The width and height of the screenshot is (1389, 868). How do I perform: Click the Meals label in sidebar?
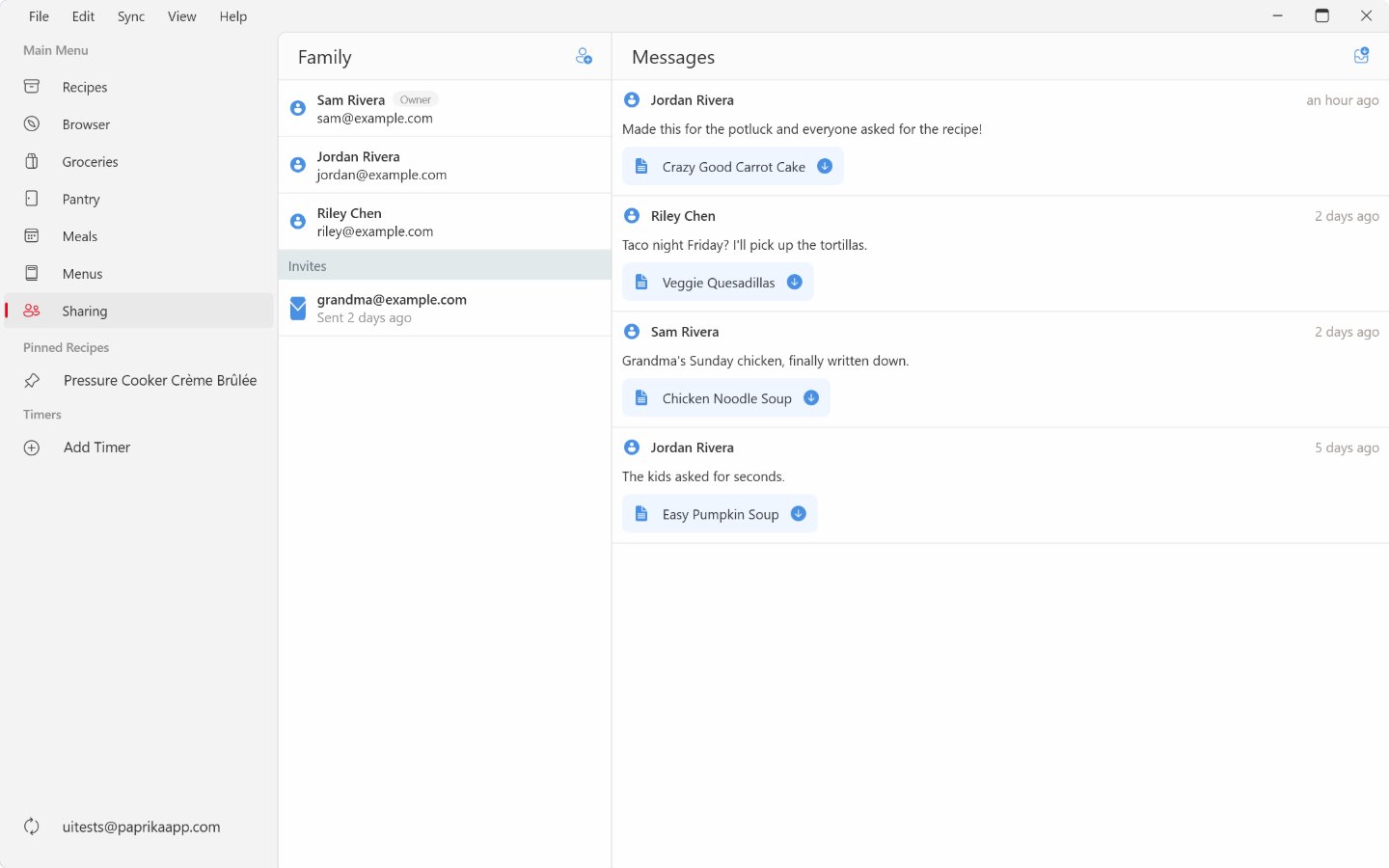[80, 236]
